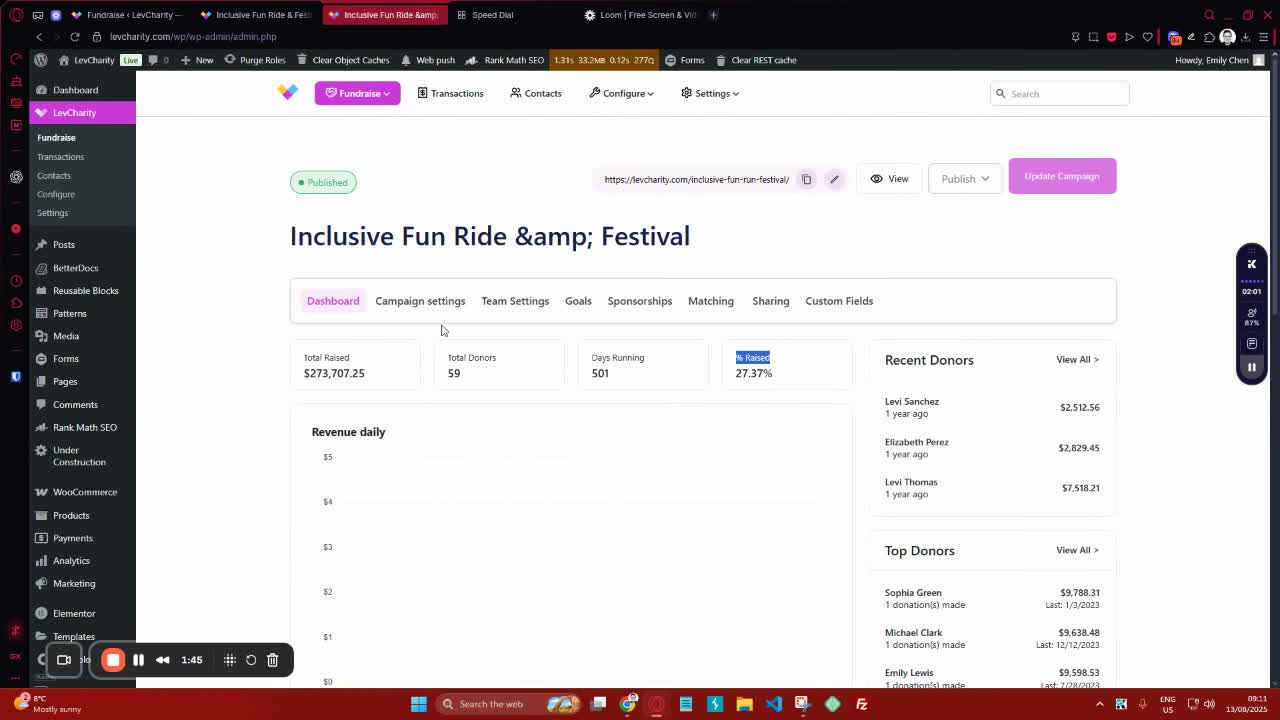
Task: Restart the recording with the restart icon
Action: 251,660
